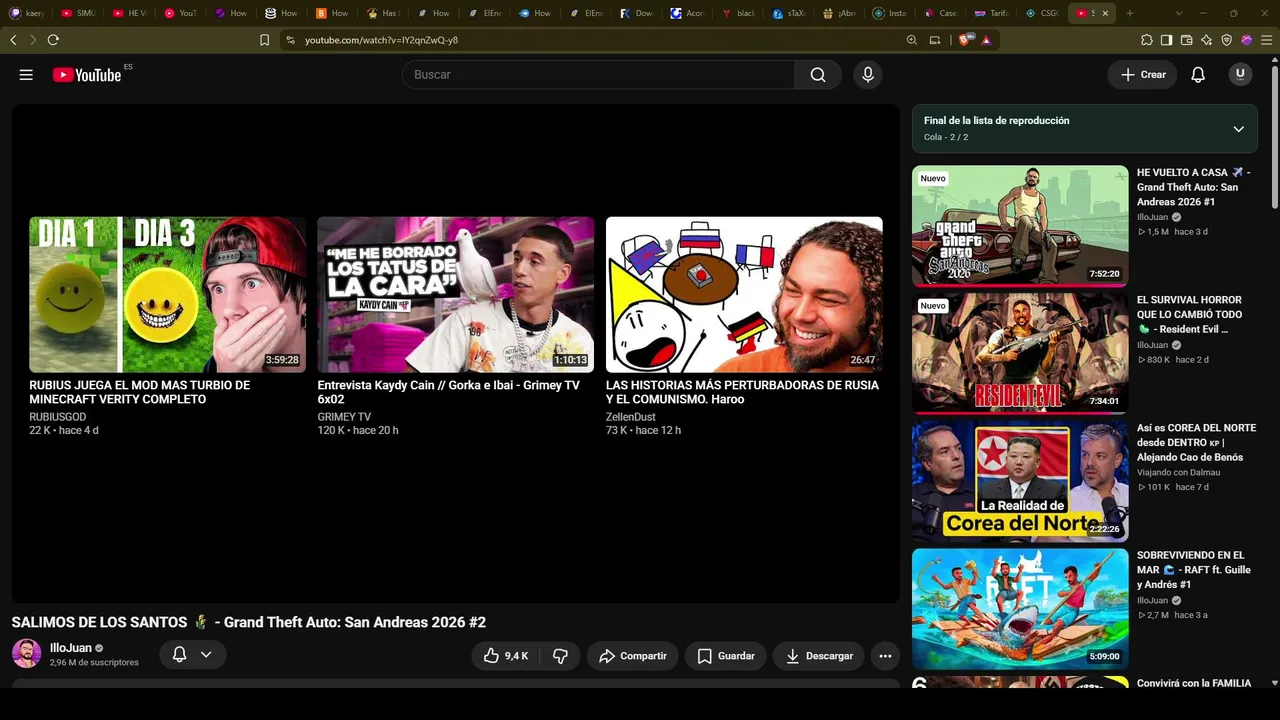This screenshot has height=720, width=1280.
Task: Like the video (9,4 K thumbs up)
Action: pos(506,656)
